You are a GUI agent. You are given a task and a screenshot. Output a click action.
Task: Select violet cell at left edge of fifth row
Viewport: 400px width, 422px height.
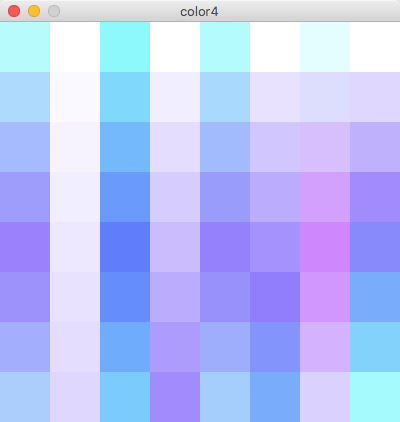tap(25, 247)
